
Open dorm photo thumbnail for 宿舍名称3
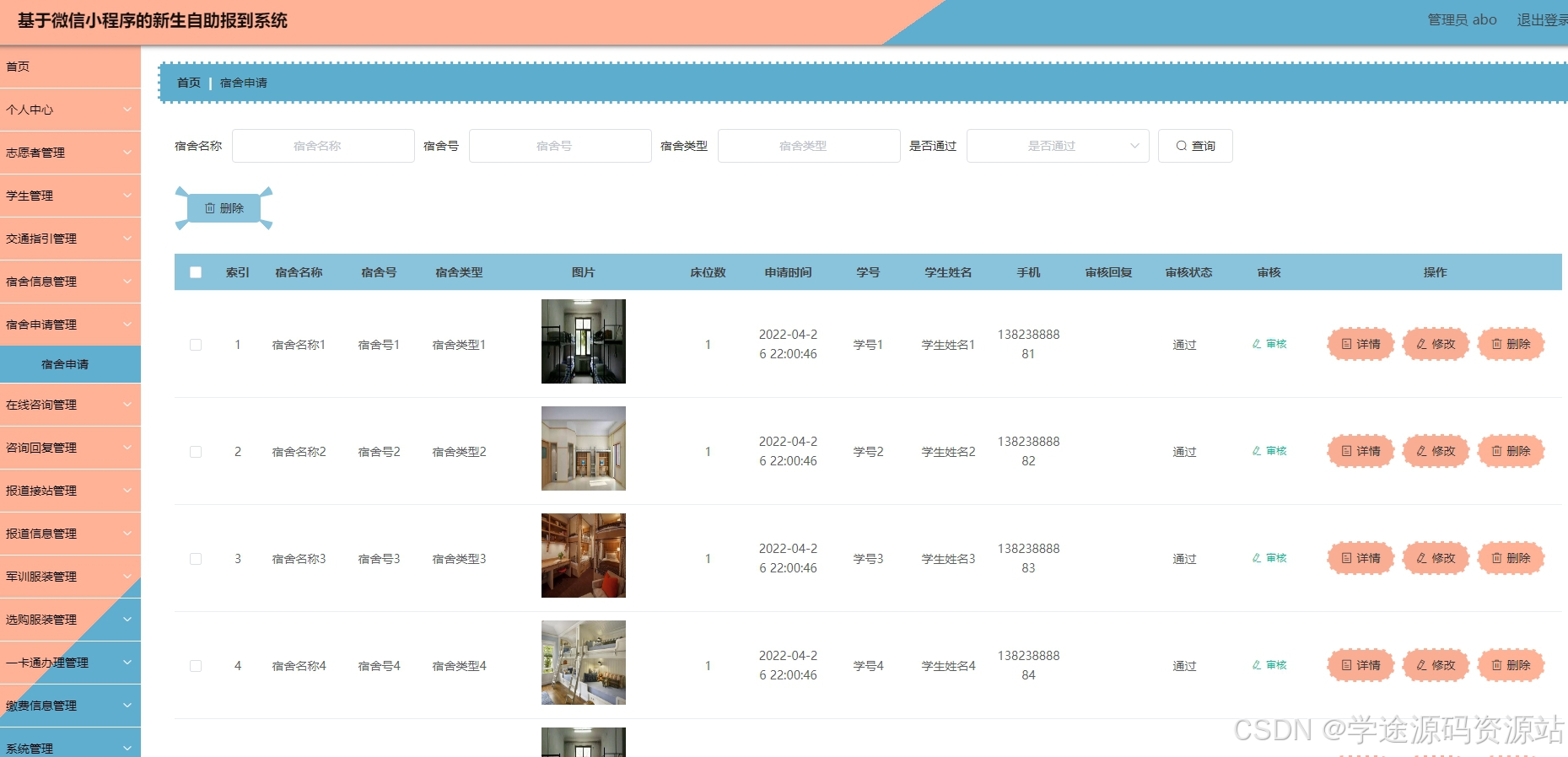point(584,556)
